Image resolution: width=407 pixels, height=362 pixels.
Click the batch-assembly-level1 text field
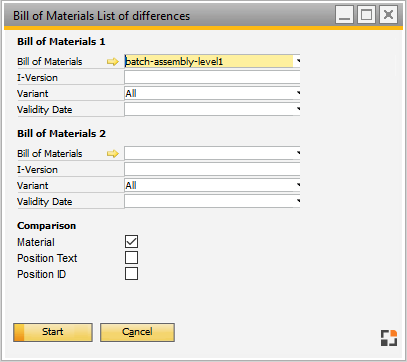(209, 61)
